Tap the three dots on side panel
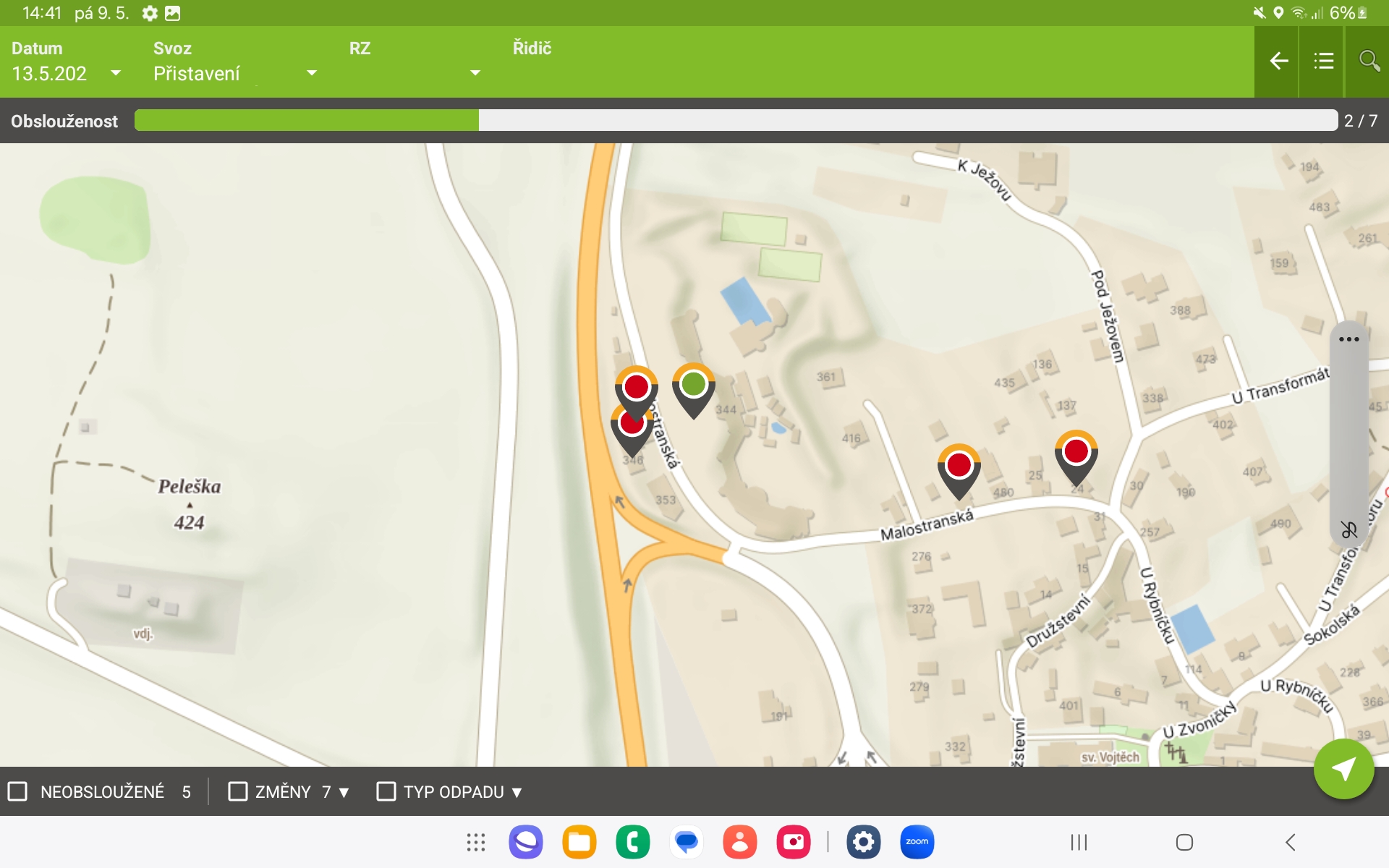Image resolution: width=1389 pixels, height=868 pixels. 1348,339
